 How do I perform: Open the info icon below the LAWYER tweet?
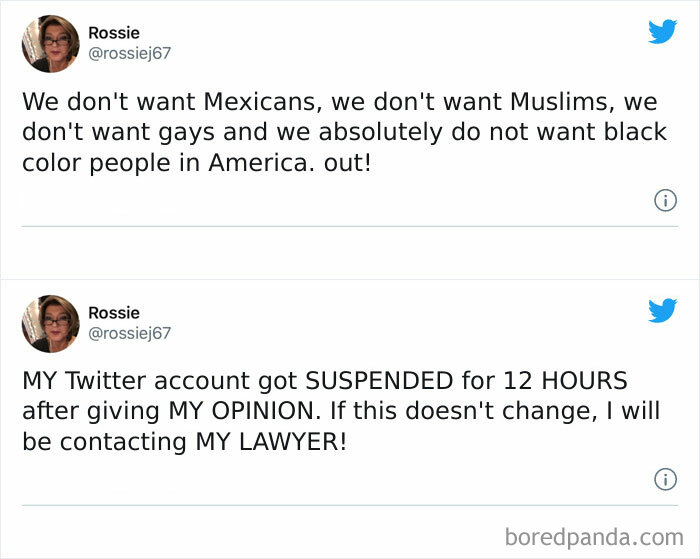(x=665, y=479)
